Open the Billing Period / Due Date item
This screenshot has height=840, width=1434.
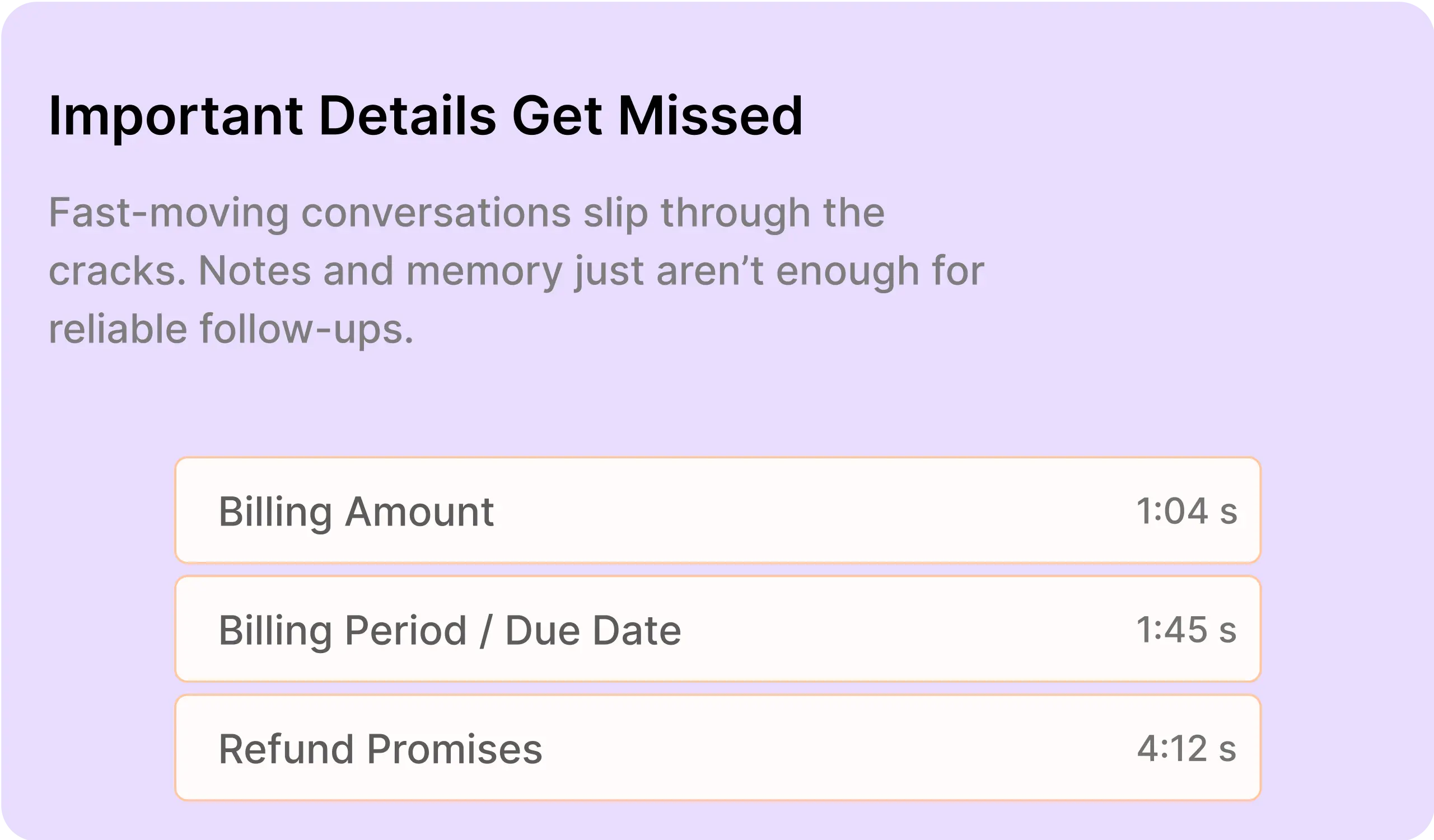click(718, 629)
